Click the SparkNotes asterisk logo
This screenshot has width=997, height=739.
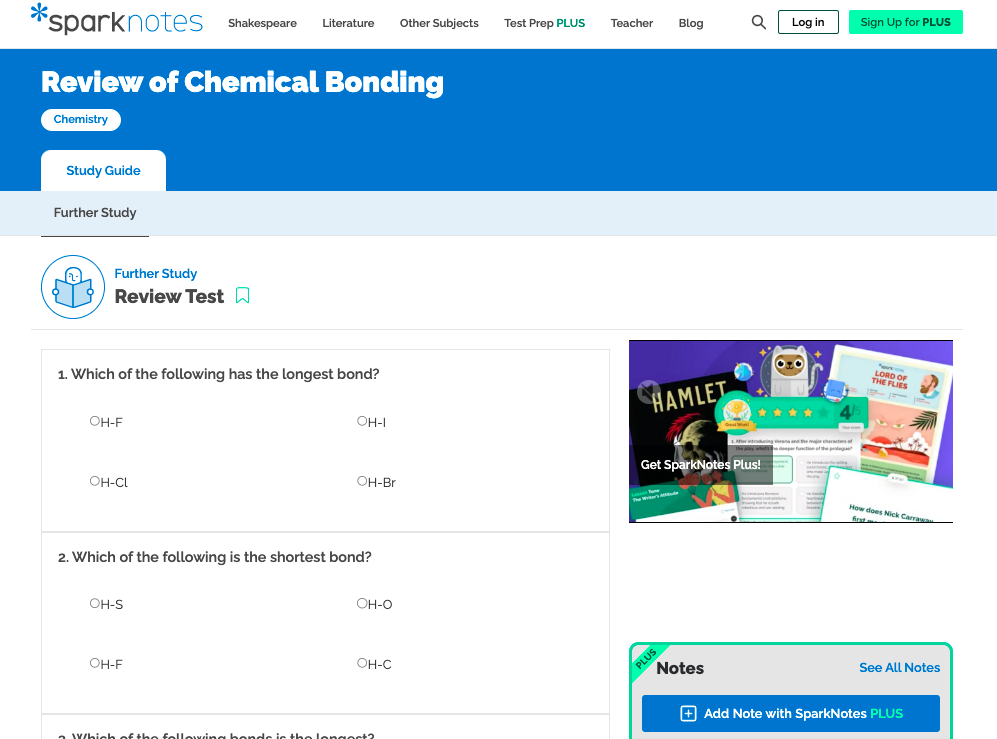39,18
